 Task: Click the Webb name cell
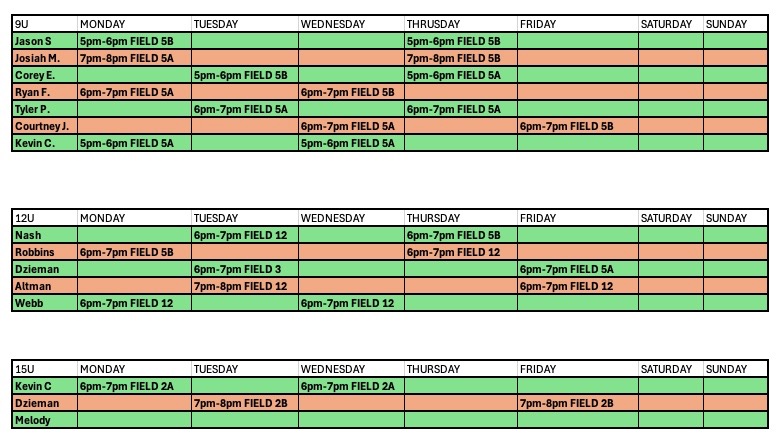(44, 303)
